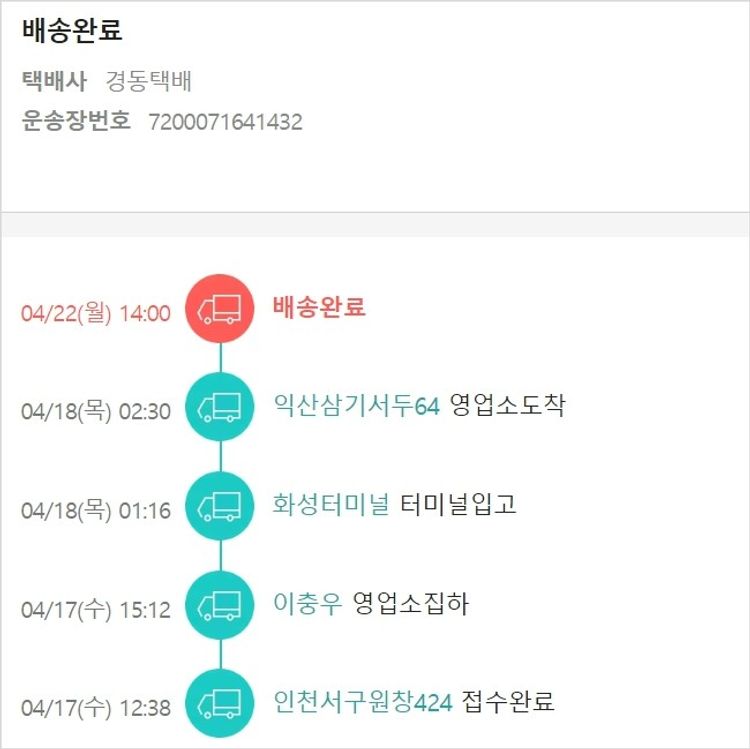Click truck icon beside 인천서구원창424 접수완료
The width and height of the screenshot is (750, 749).
[x=220, y=702]
